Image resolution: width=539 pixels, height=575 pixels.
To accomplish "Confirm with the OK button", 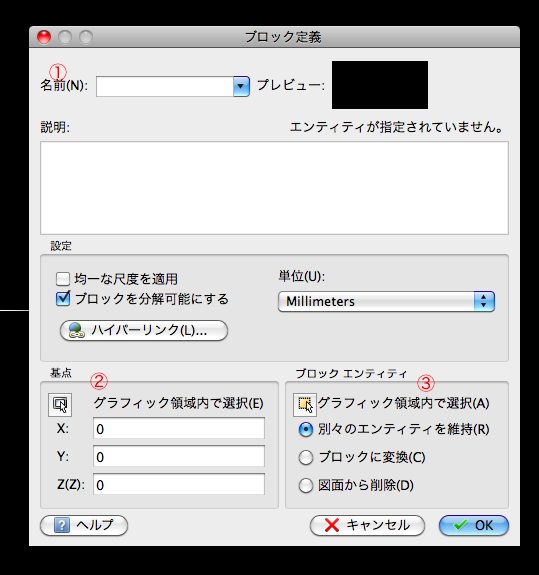I will [474, 525].
